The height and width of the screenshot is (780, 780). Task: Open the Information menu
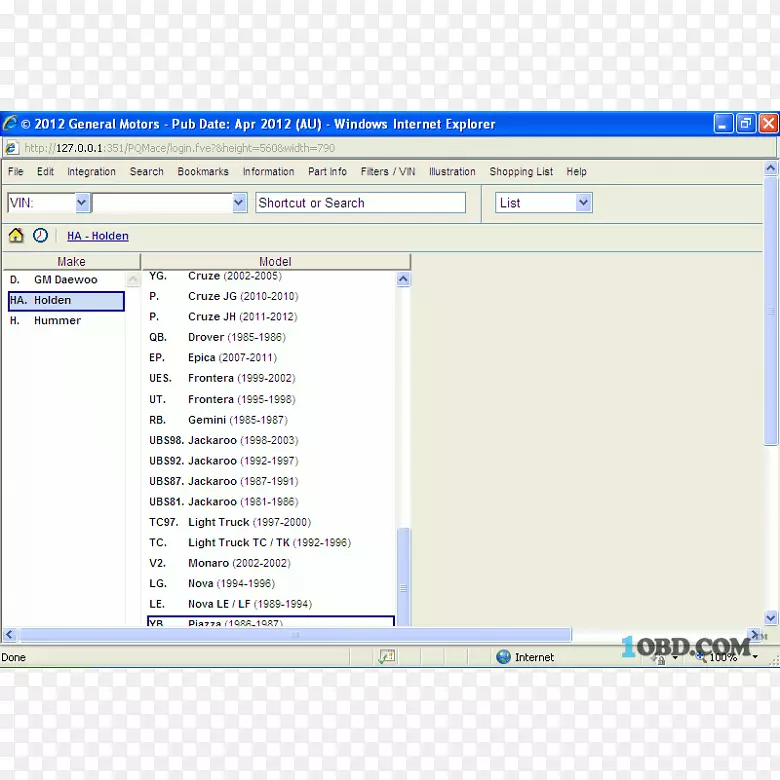click(x=268, y=172)
